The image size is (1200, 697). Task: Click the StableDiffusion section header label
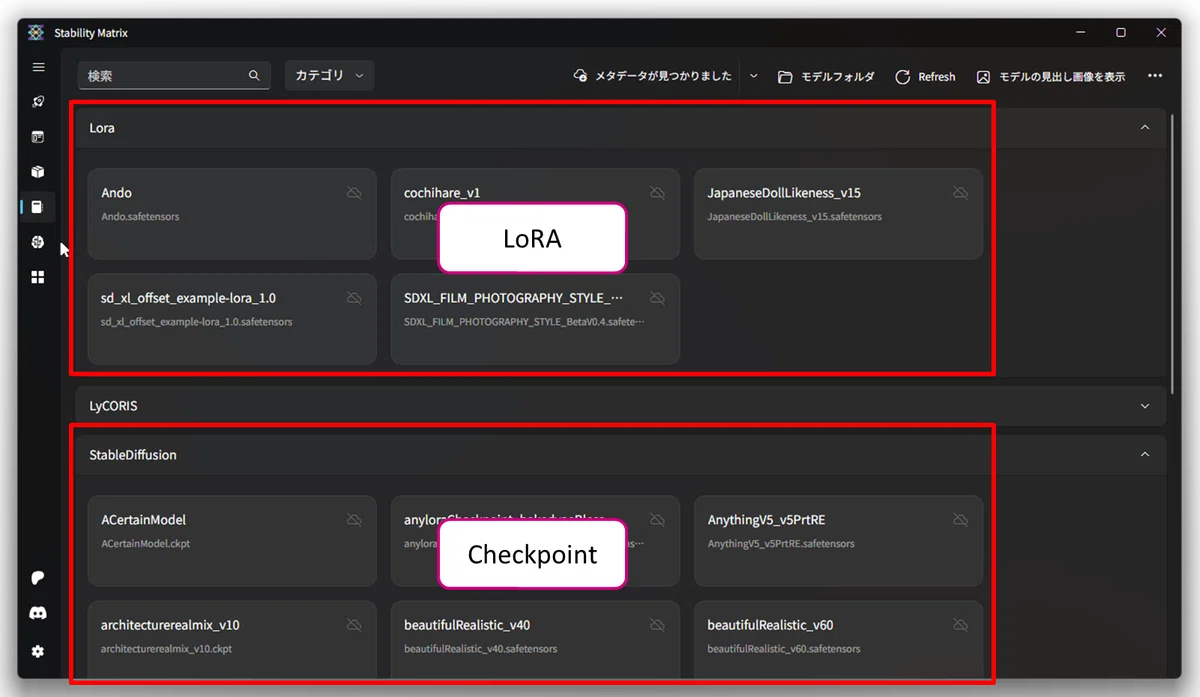(x=133, y=455)
